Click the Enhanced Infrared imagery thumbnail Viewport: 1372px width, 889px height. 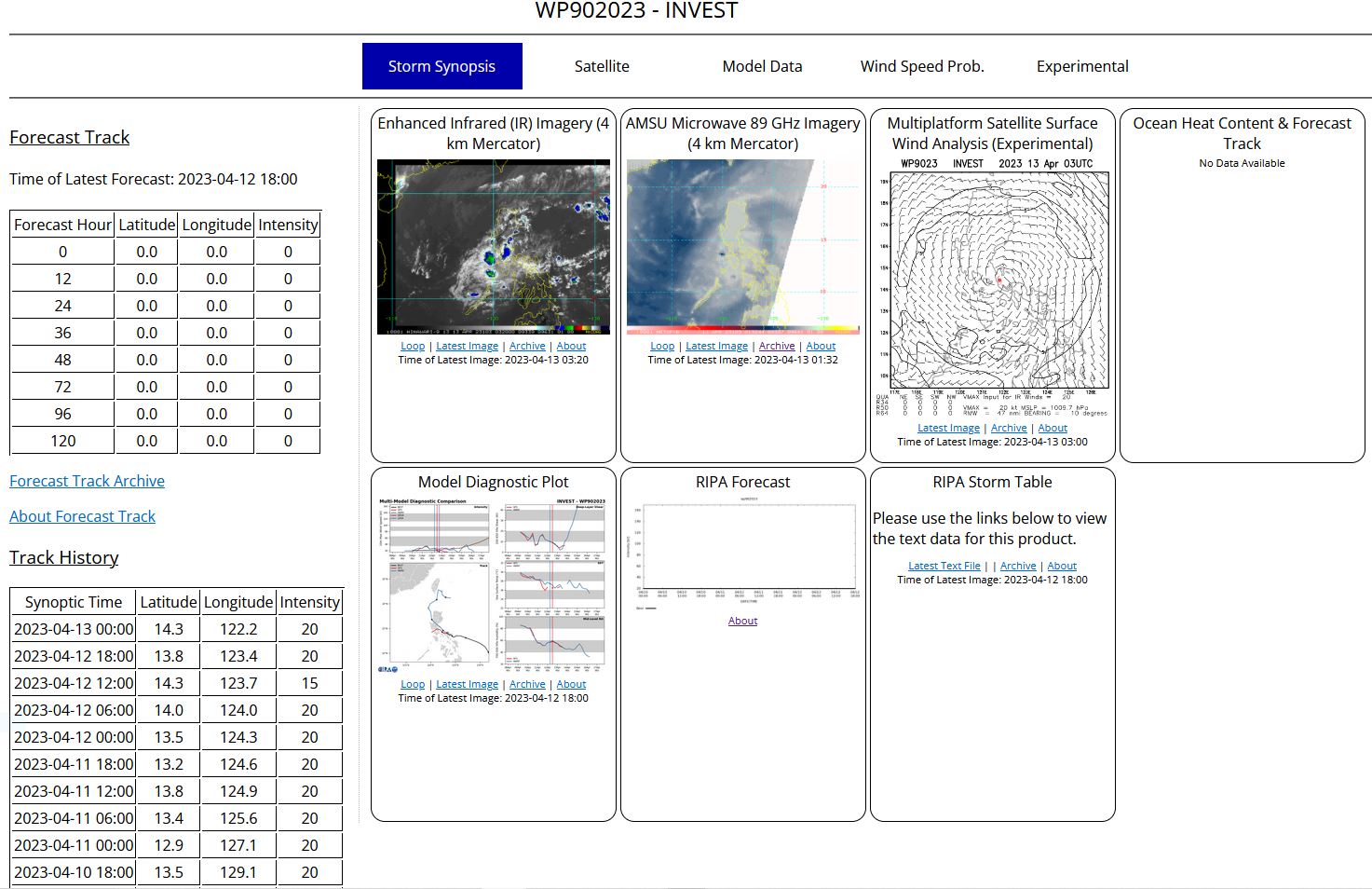pyautogui.click(x=494, y=247)
